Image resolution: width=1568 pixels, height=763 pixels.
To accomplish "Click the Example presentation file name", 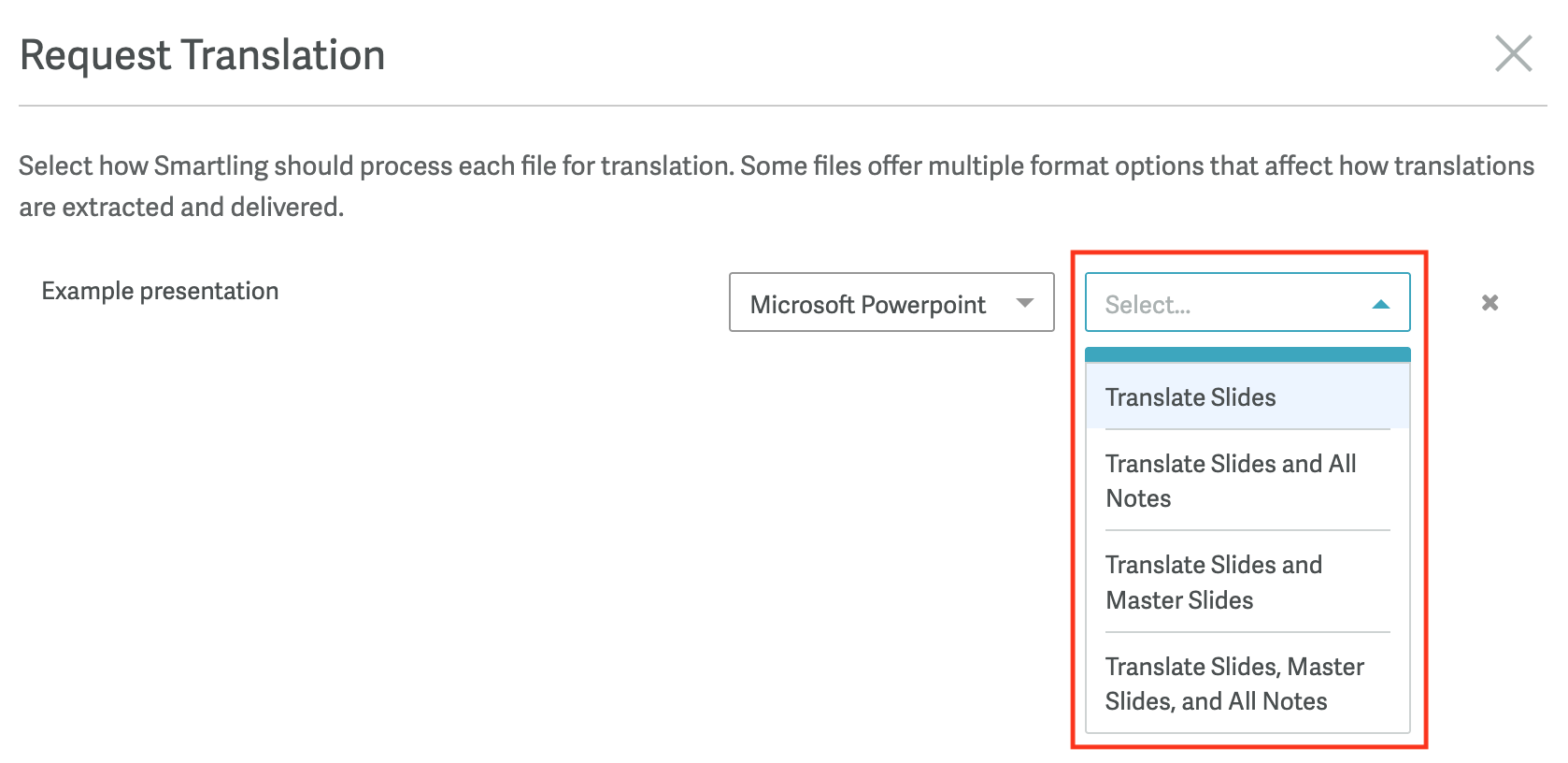I will [x=160, y=291].
